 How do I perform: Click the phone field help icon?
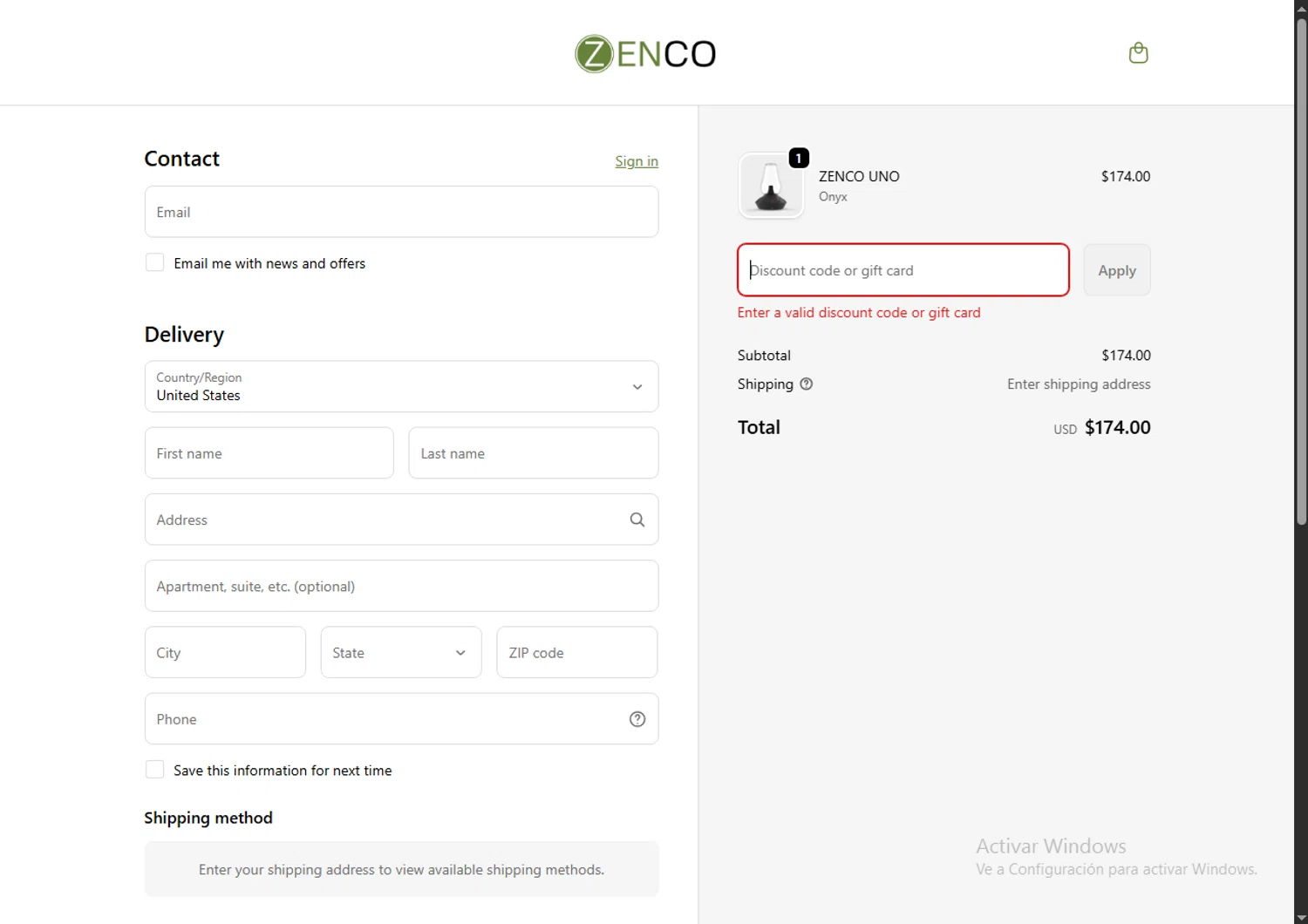[637, 719]
